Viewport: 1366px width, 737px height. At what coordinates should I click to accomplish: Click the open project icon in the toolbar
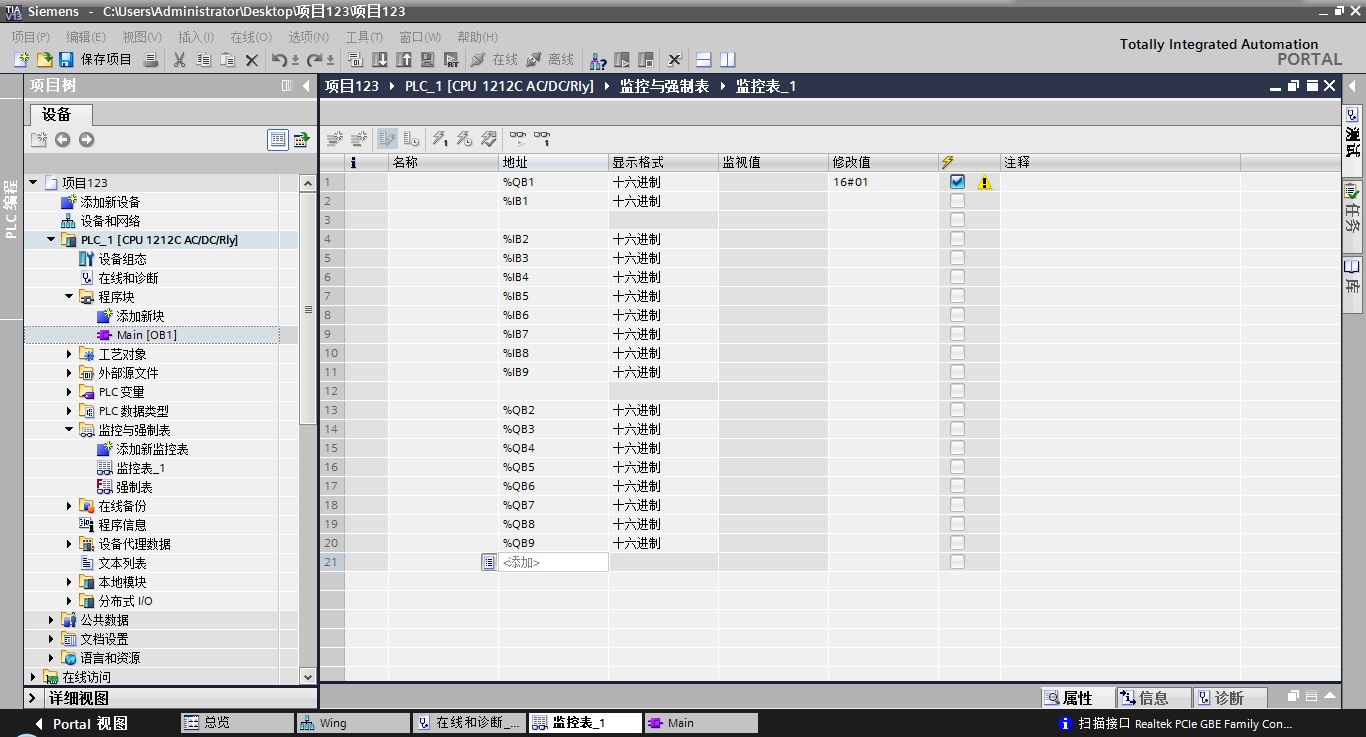44,60
